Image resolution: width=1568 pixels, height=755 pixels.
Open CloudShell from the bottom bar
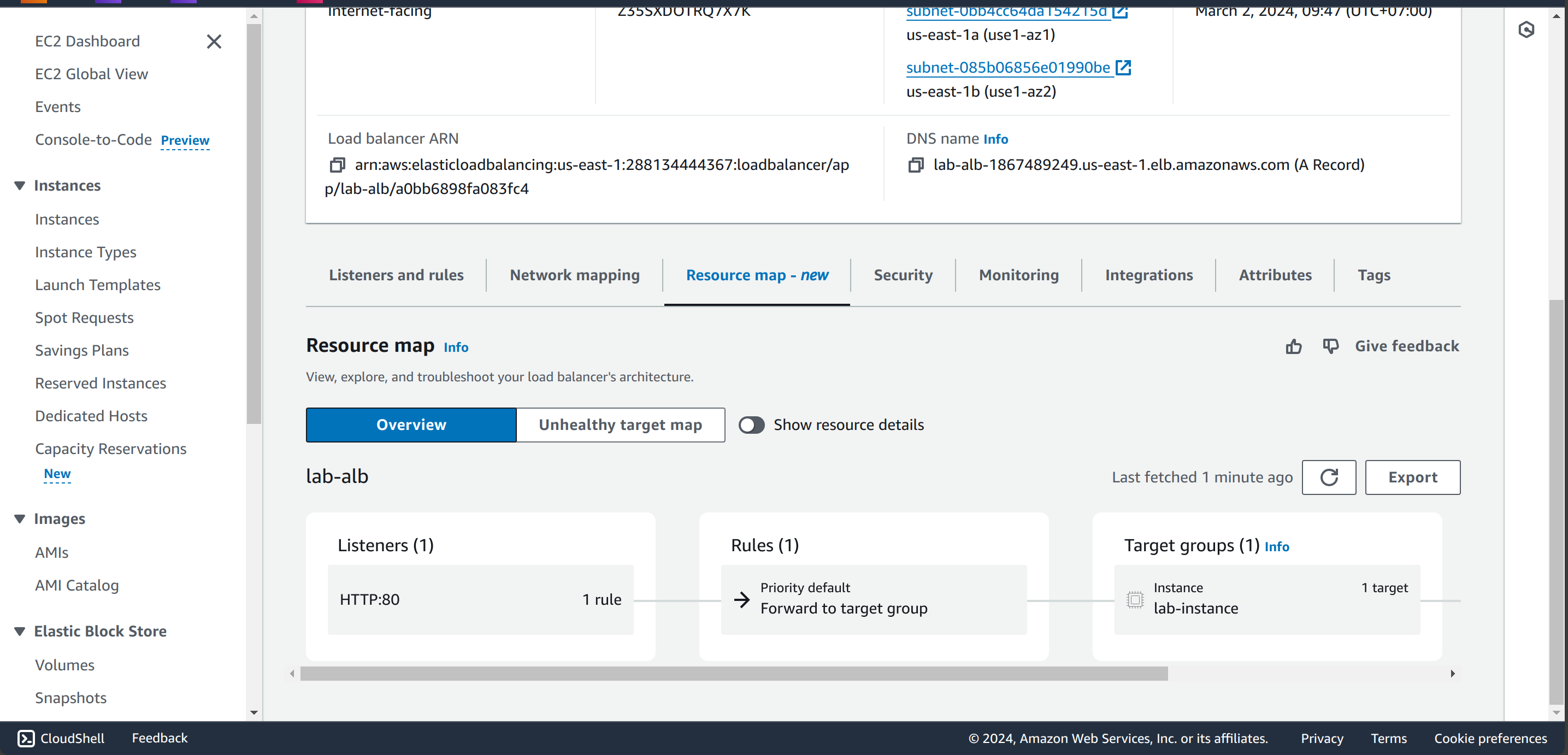(x=60, y=738)
